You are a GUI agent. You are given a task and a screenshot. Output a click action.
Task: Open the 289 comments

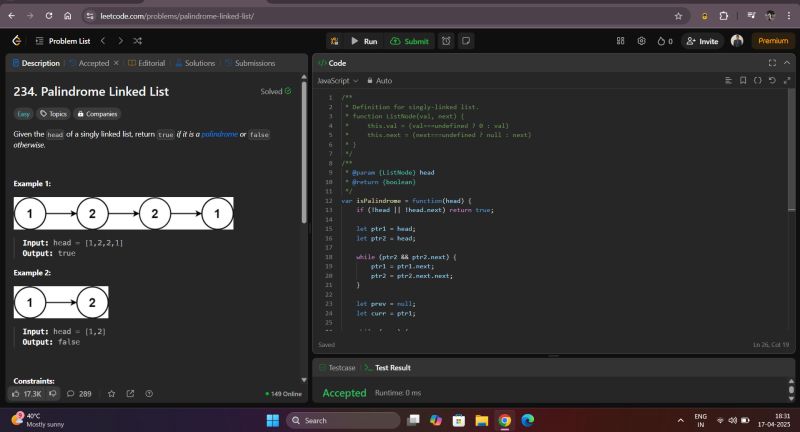[x=79, y=394]
